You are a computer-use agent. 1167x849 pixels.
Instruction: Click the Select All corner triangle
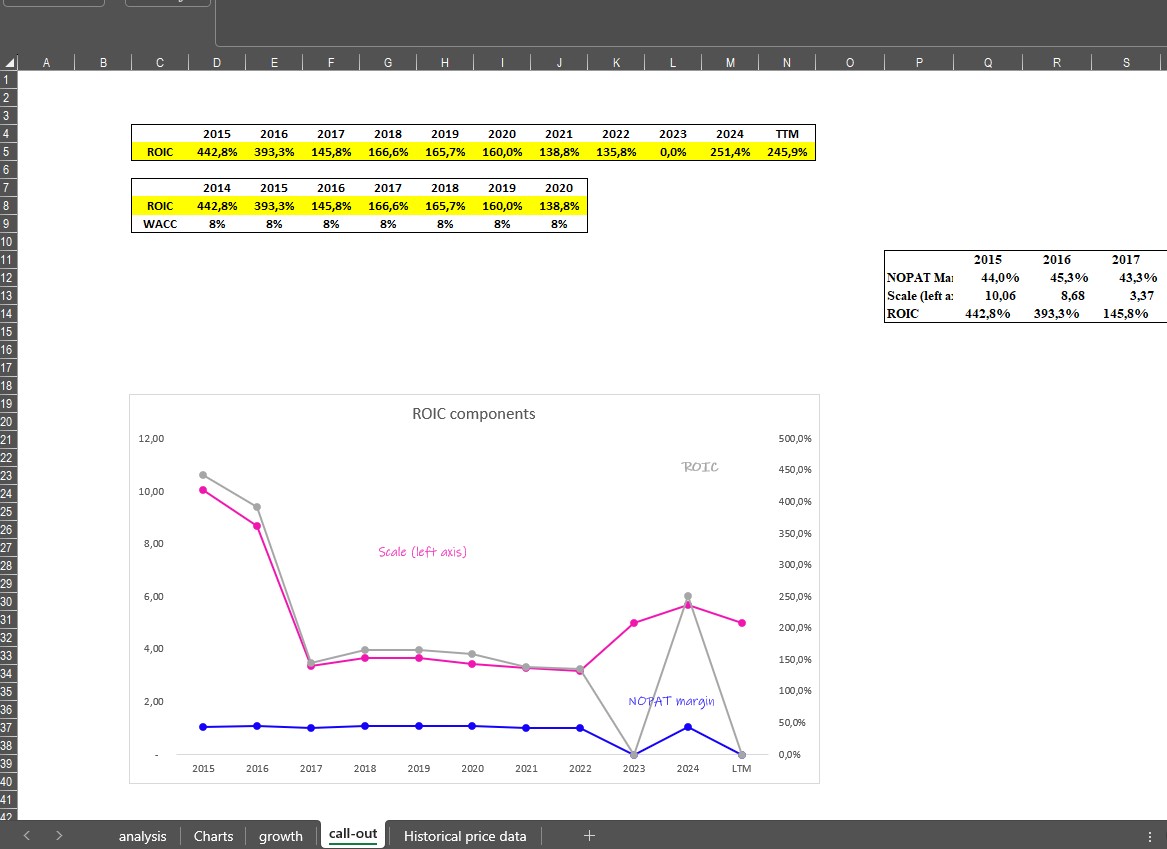[10, 62]
